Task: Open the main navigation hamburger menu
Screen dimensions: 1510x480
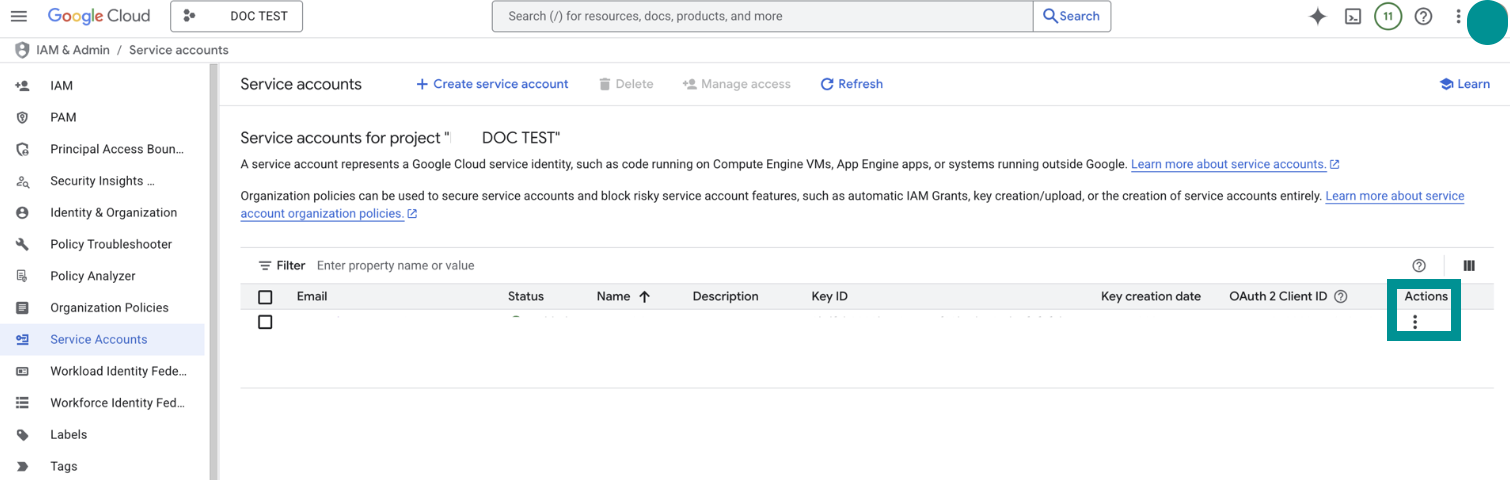Action: pos(18,16)
